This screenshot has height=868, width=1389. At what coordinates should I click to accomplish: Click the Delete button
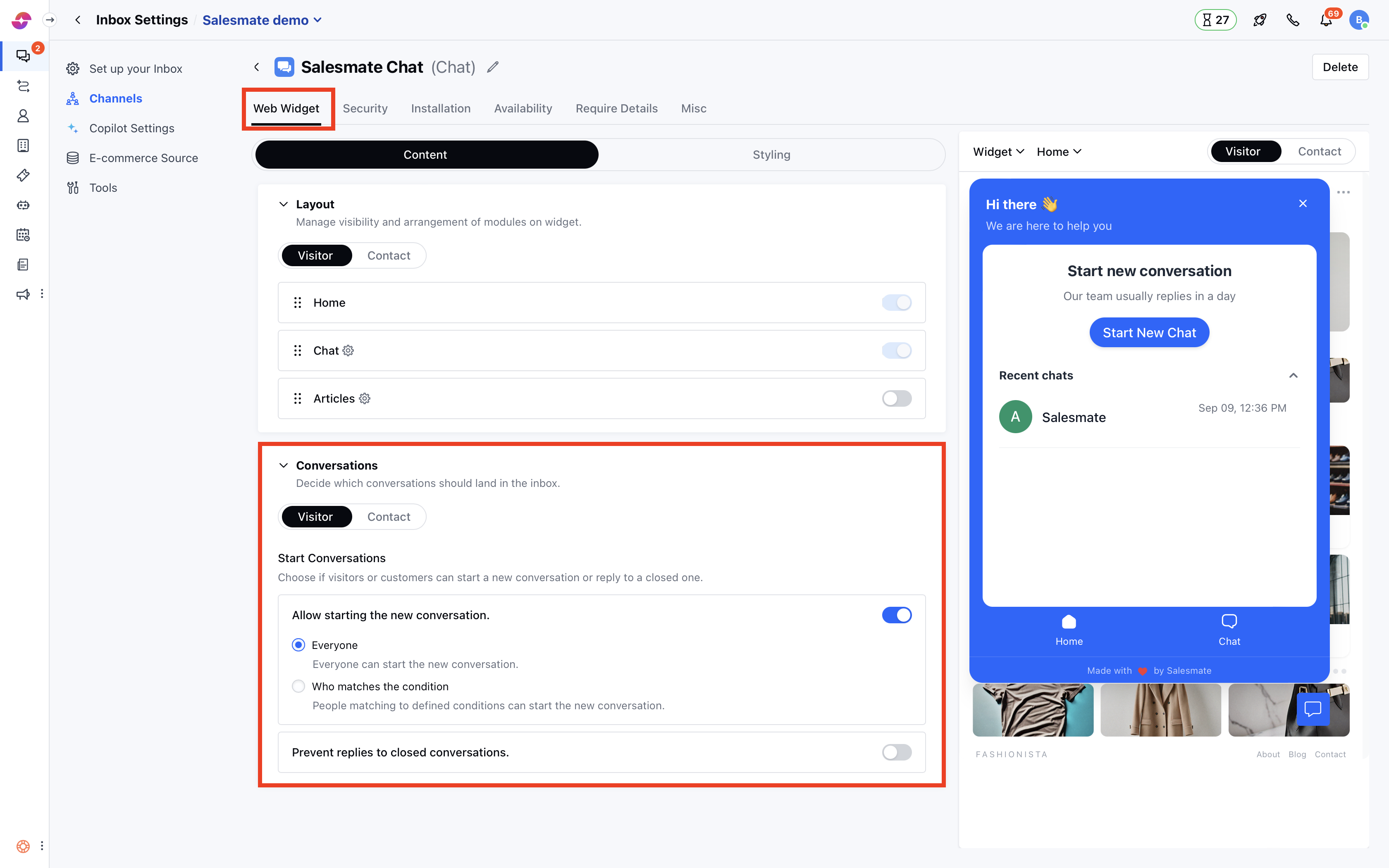coord(1340,67)
